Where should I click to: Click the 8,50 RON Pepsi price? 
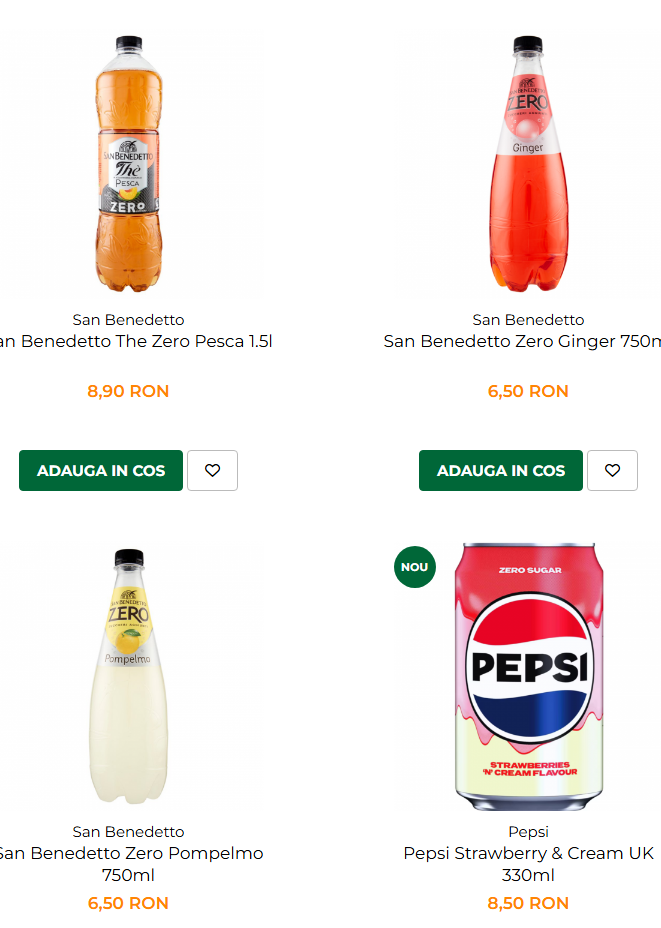pos(528,903)
